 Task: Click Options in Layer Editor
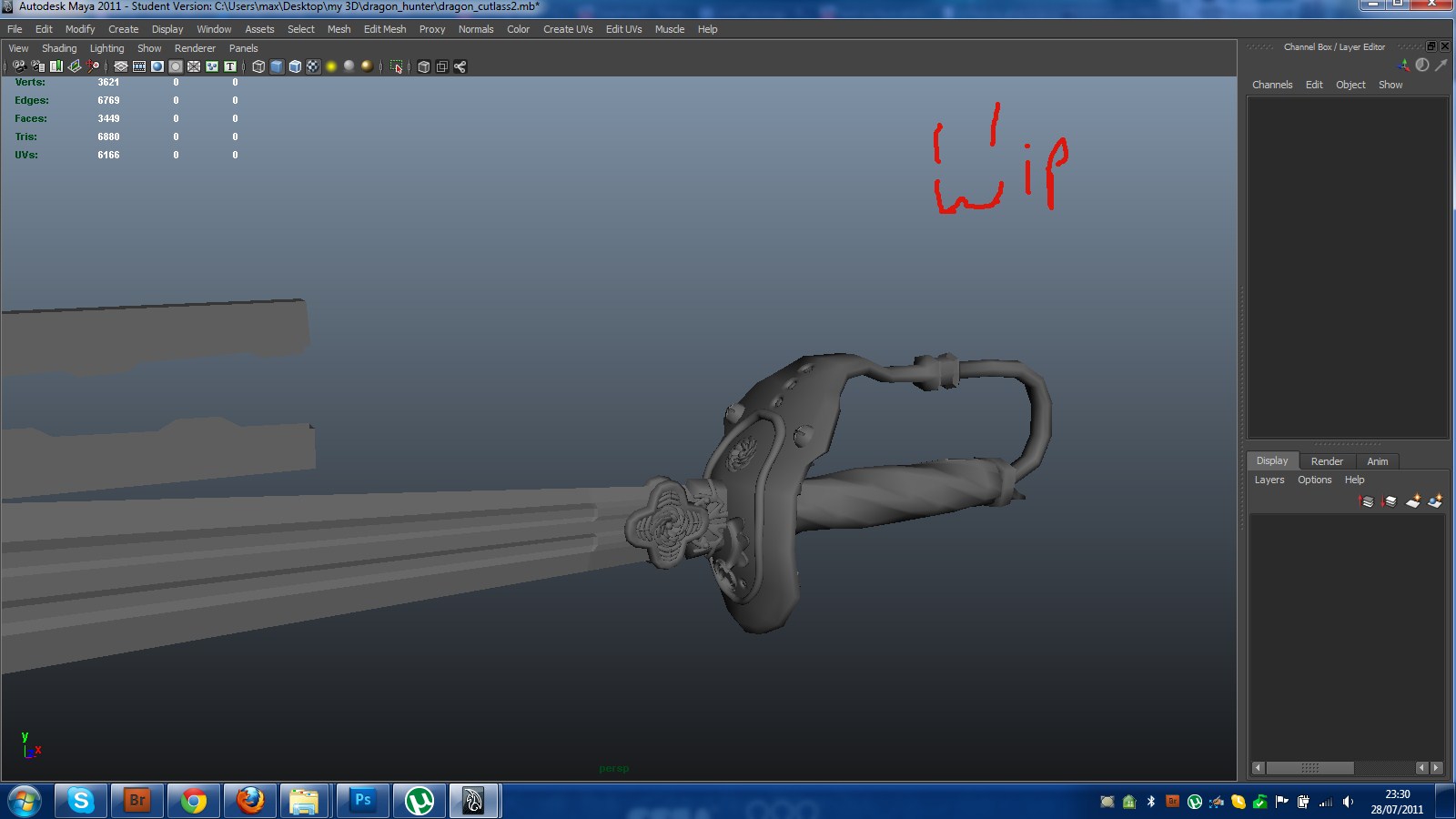[x=1314, y=480]
